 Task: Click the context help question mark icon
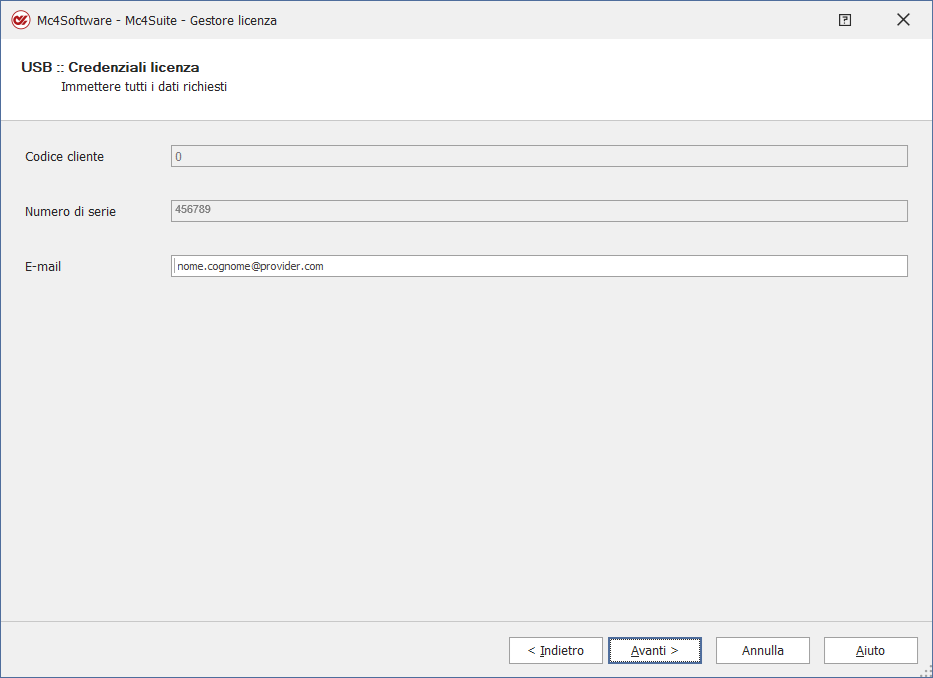(845, 20)
